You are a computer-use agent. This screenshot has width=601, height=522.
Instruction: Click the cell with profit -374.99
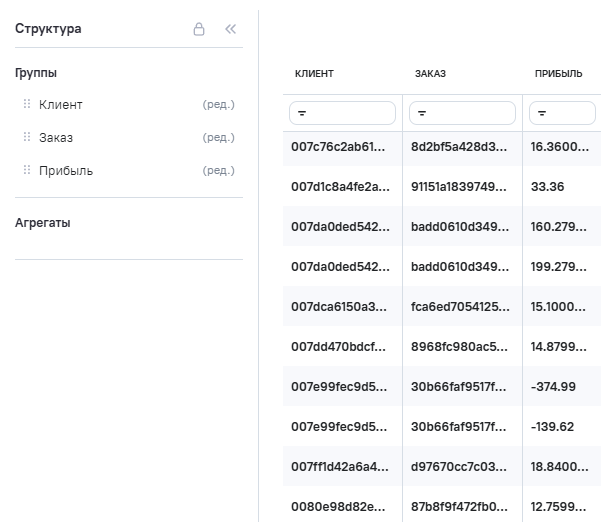pyautogui.click(x=554, y=386)
